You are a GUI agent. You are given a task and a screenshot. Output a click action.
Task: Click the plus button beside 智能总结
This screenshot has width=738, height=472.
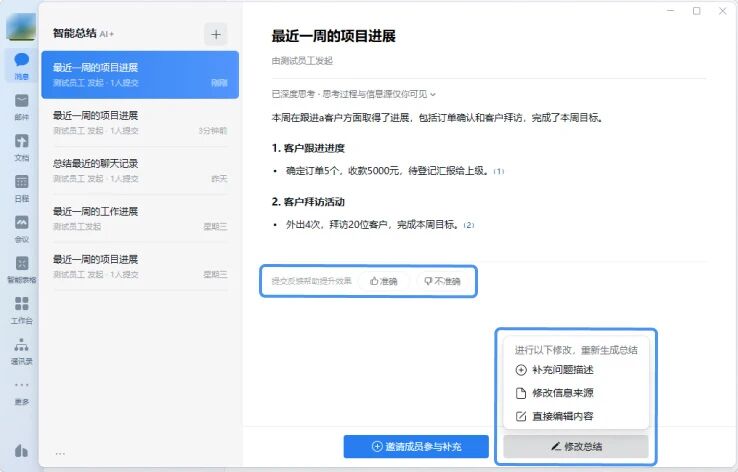tap(216, 34)
